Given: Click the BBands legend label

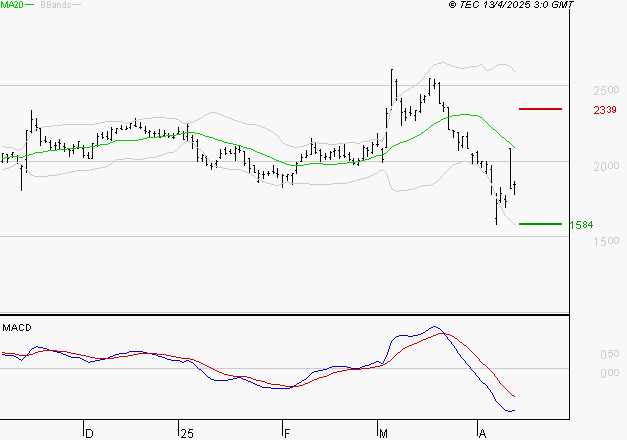Looking at the screenshot, I should click(x=56, y=5).
